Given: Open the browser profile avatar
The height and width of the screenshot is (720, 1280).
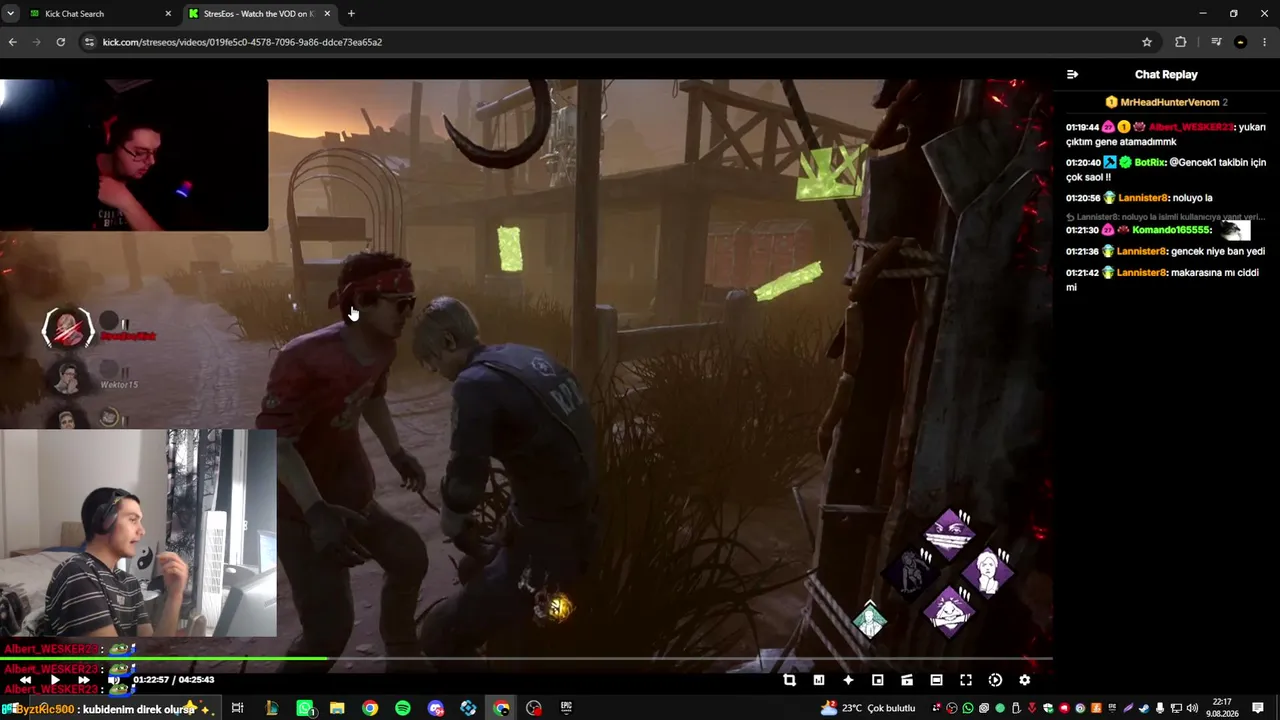Looking at the screenshot, I should [x=1241, y=42].
